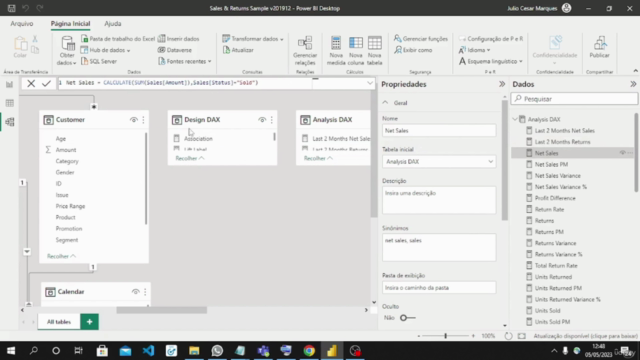Add a new layout tab with plus

coord(89,322)
